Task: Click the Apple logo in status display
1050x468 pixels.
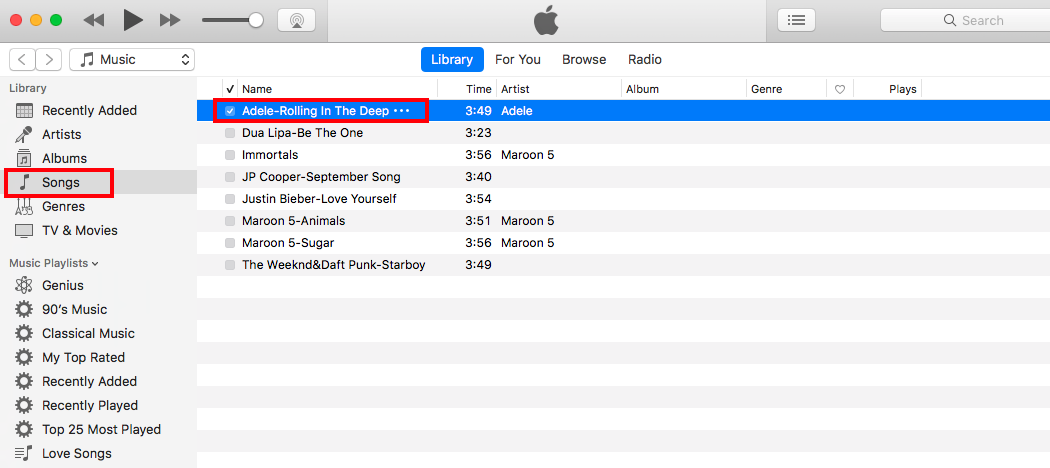Action: tap(546, 21)
